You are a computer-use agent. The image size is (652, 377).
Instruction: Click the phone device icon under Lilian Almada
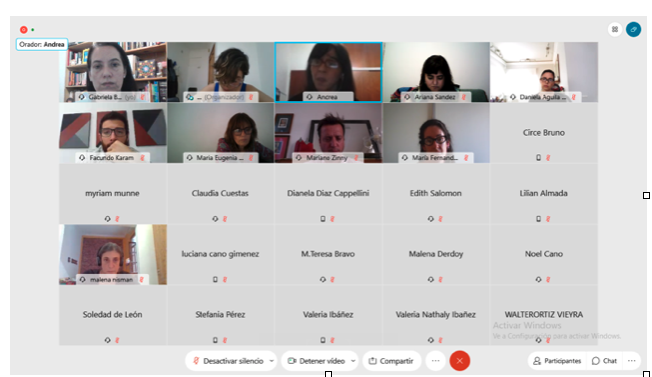[x=538, y=219]
